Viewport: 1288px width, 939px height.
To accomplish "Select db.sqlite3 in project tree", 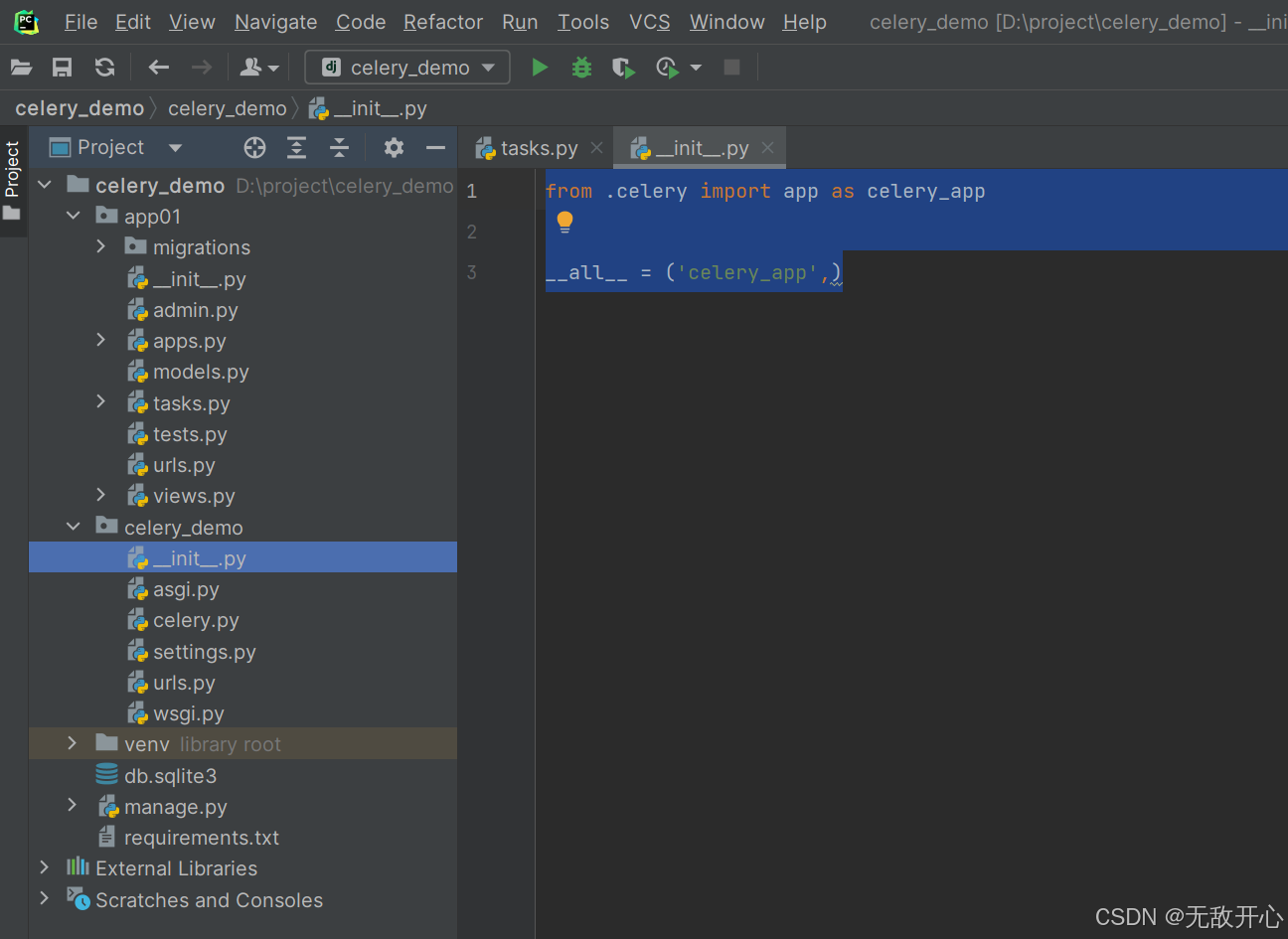I will coord(170,775).
